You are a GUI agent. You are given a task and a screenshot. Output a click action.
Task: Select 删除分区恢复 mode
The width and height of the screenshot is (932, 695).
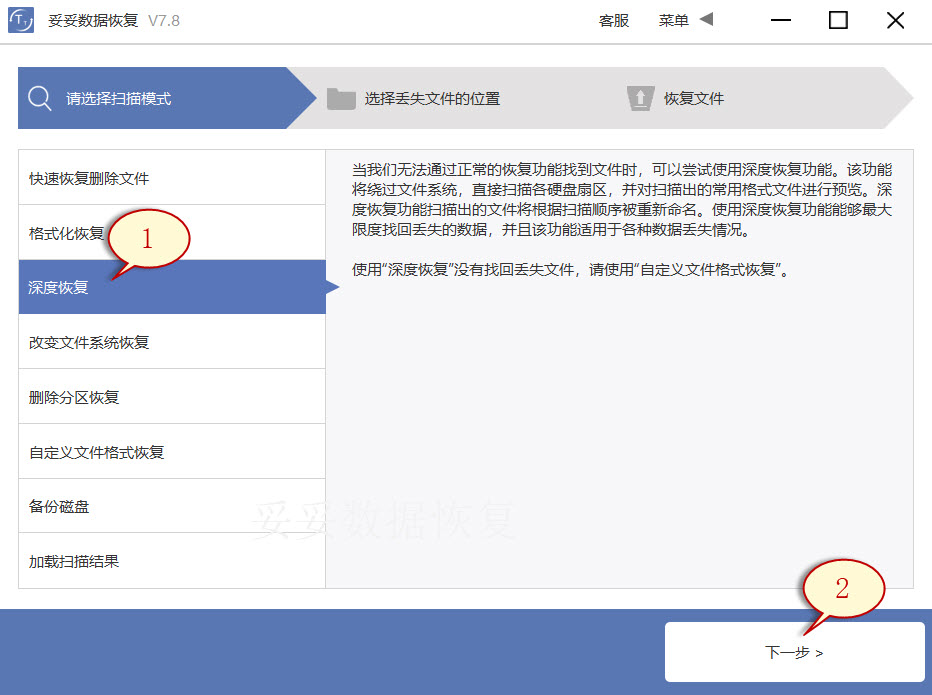[x=172, y=397]
